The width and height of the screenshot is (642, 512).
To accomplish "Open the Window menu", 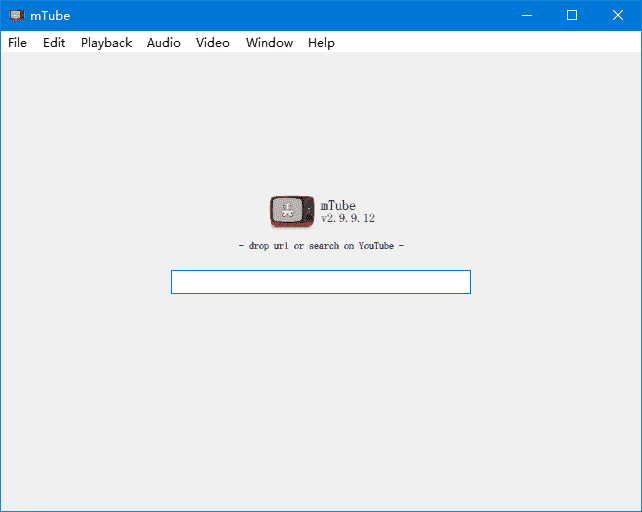I will pyautogui.click(x=269, y=43).
